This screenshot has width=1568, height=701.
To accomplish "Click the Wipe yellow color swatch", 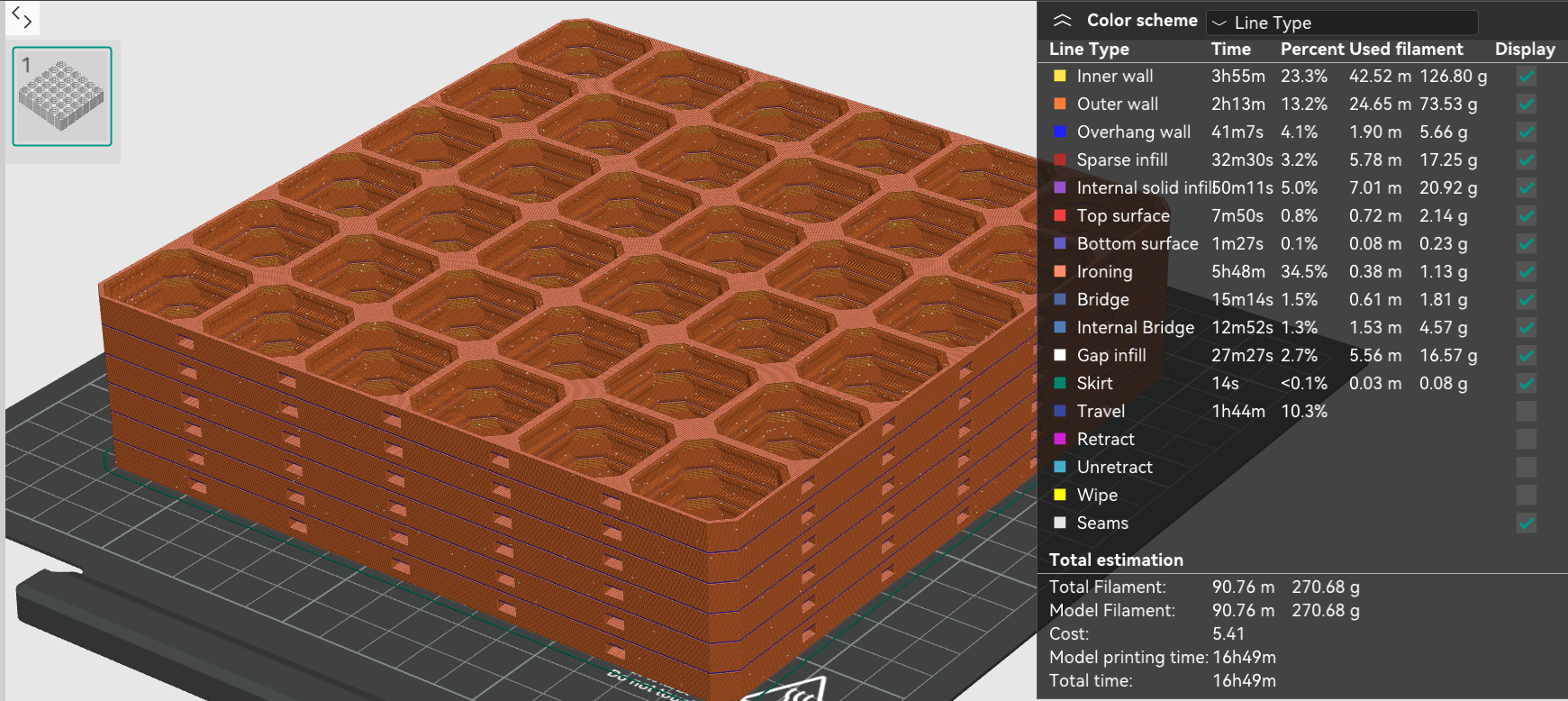I will [1060, 496].
